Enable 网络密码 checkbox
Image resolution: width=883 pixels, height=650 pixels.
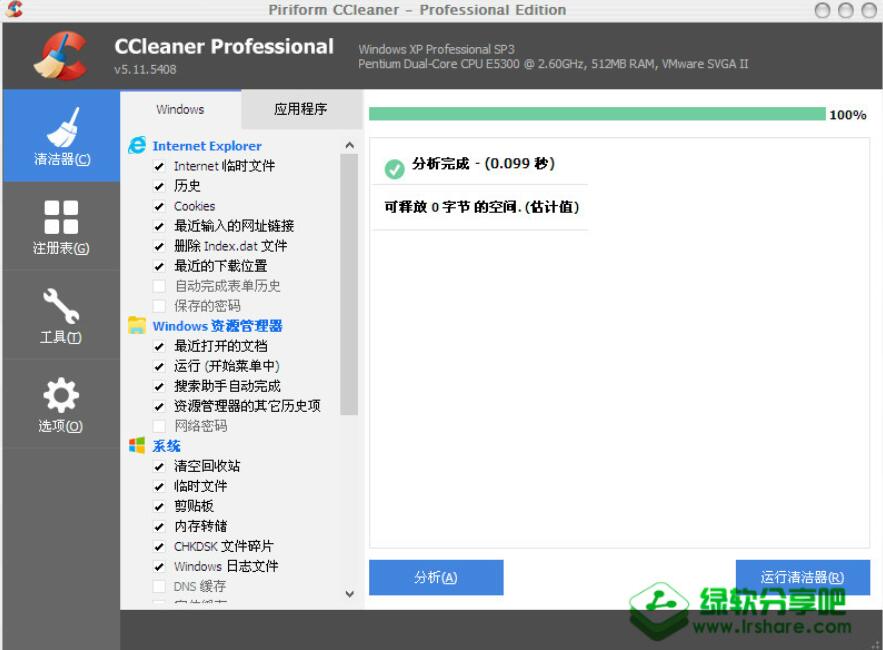159,426
